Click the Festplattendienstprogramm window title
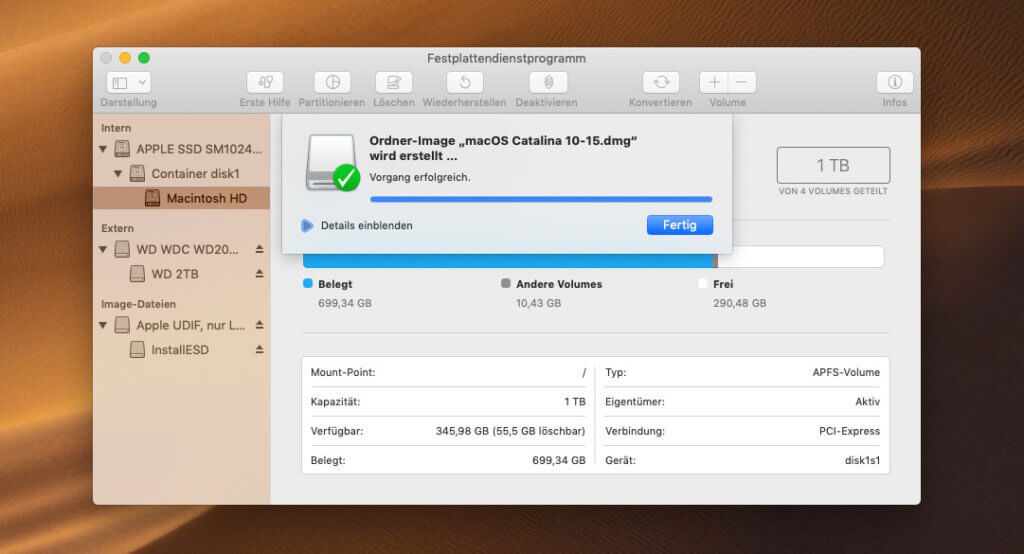 [x=506, y=58]
